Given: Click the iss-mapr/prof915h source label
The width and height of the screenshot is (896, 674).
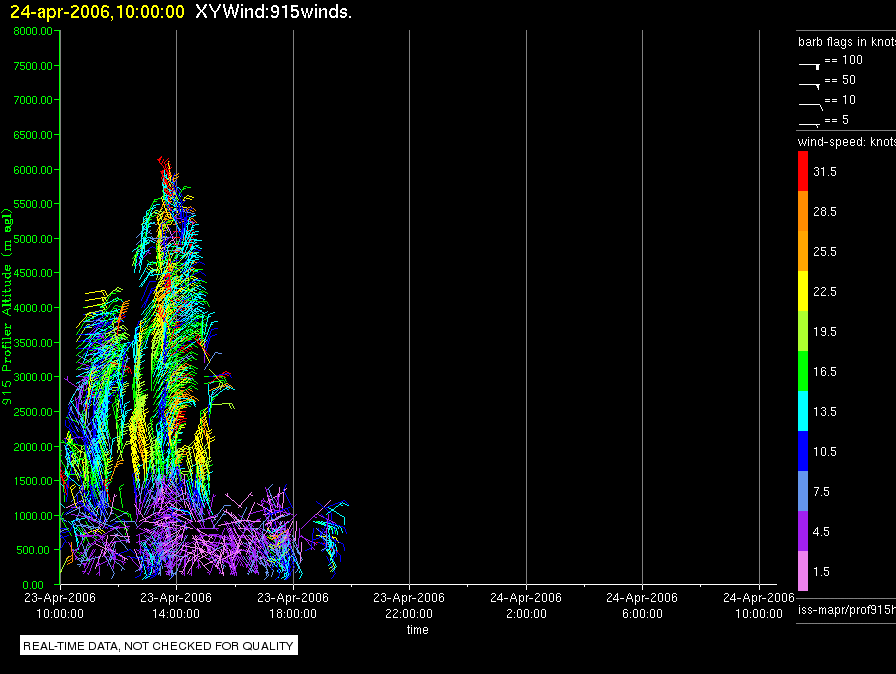Looking at the screenshot, I should [x=847, y=610].
